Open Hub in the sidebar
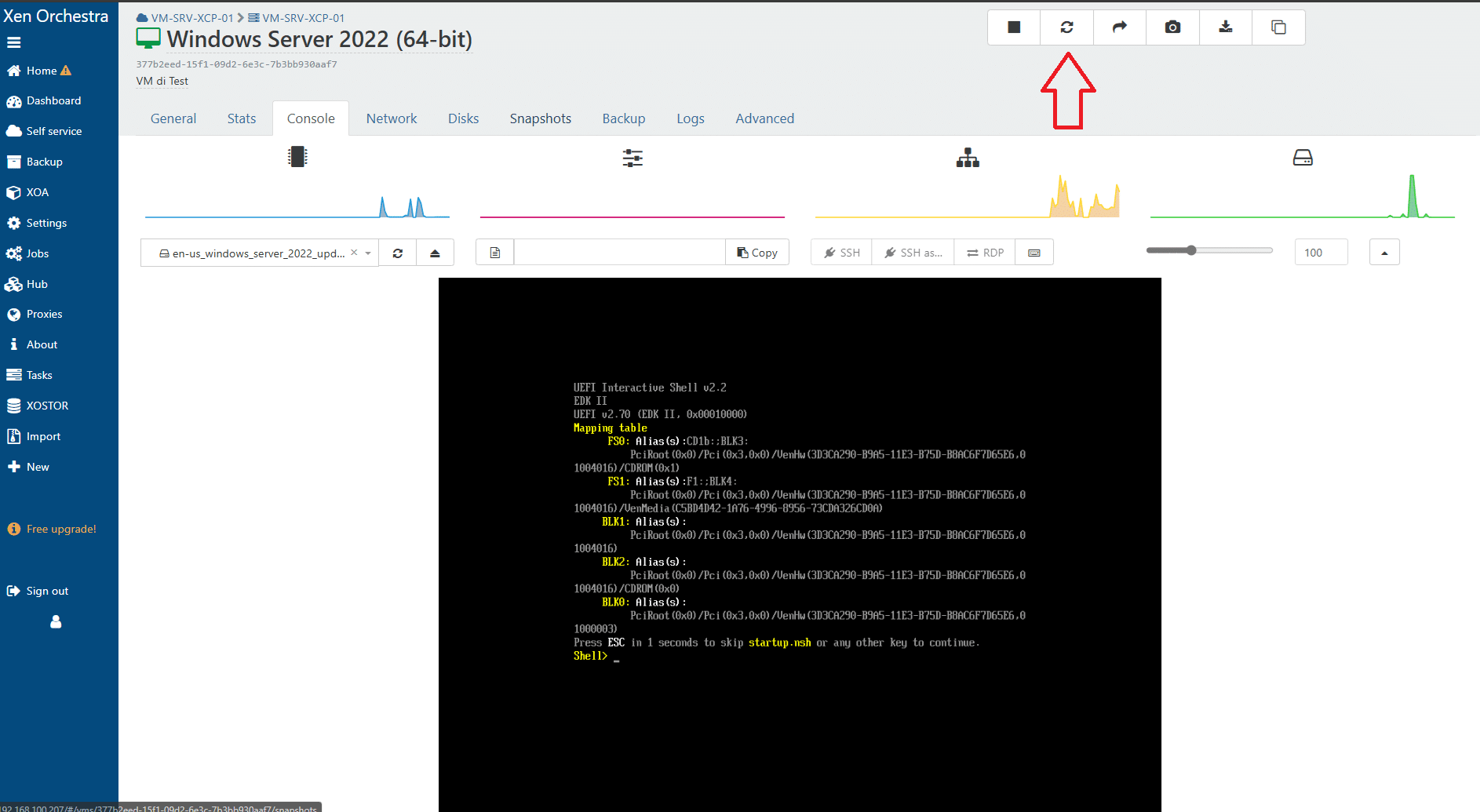The width and height of the screenshot is (1480, 812). tap(27, 284)
